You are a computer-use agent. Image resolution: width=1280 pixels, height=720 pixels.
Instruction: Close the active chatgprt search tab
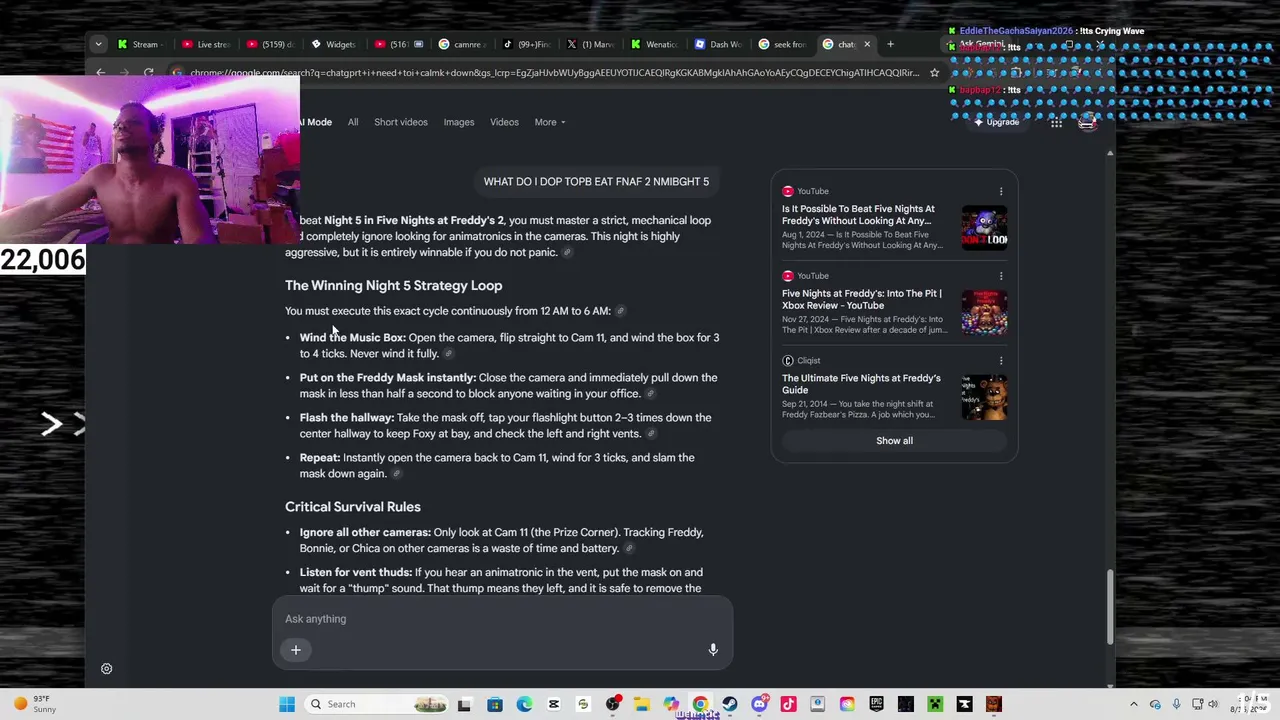coord(867,44)
